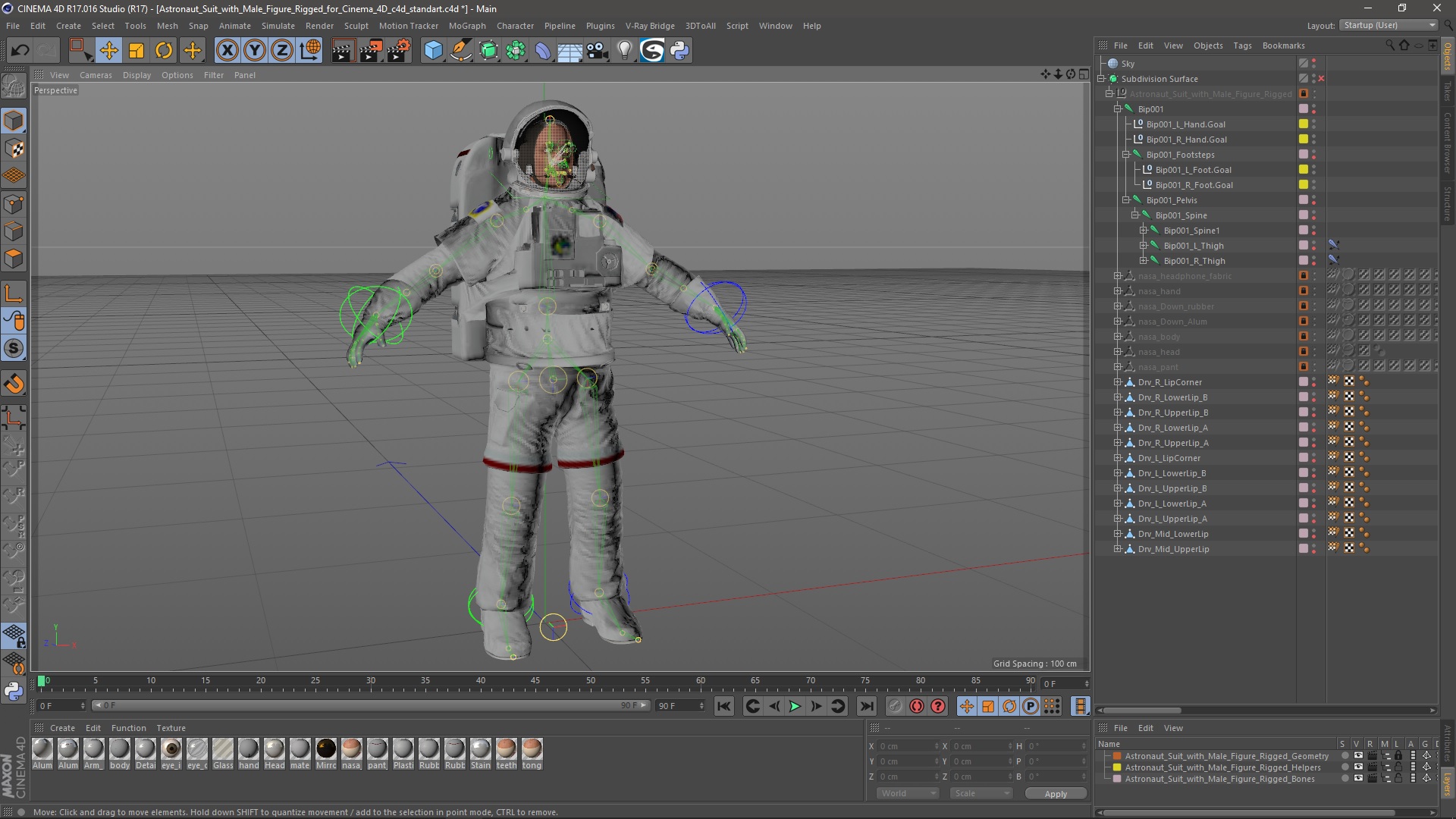1456x819 pixels.
Task: Open Edit Render Settings icon
Action: [x=399, y=51]
